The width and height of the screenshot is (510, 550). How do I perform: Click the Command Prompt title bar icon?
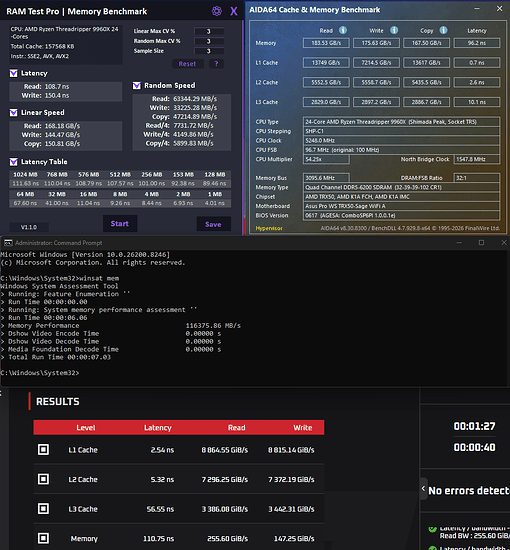coord(8,243)
